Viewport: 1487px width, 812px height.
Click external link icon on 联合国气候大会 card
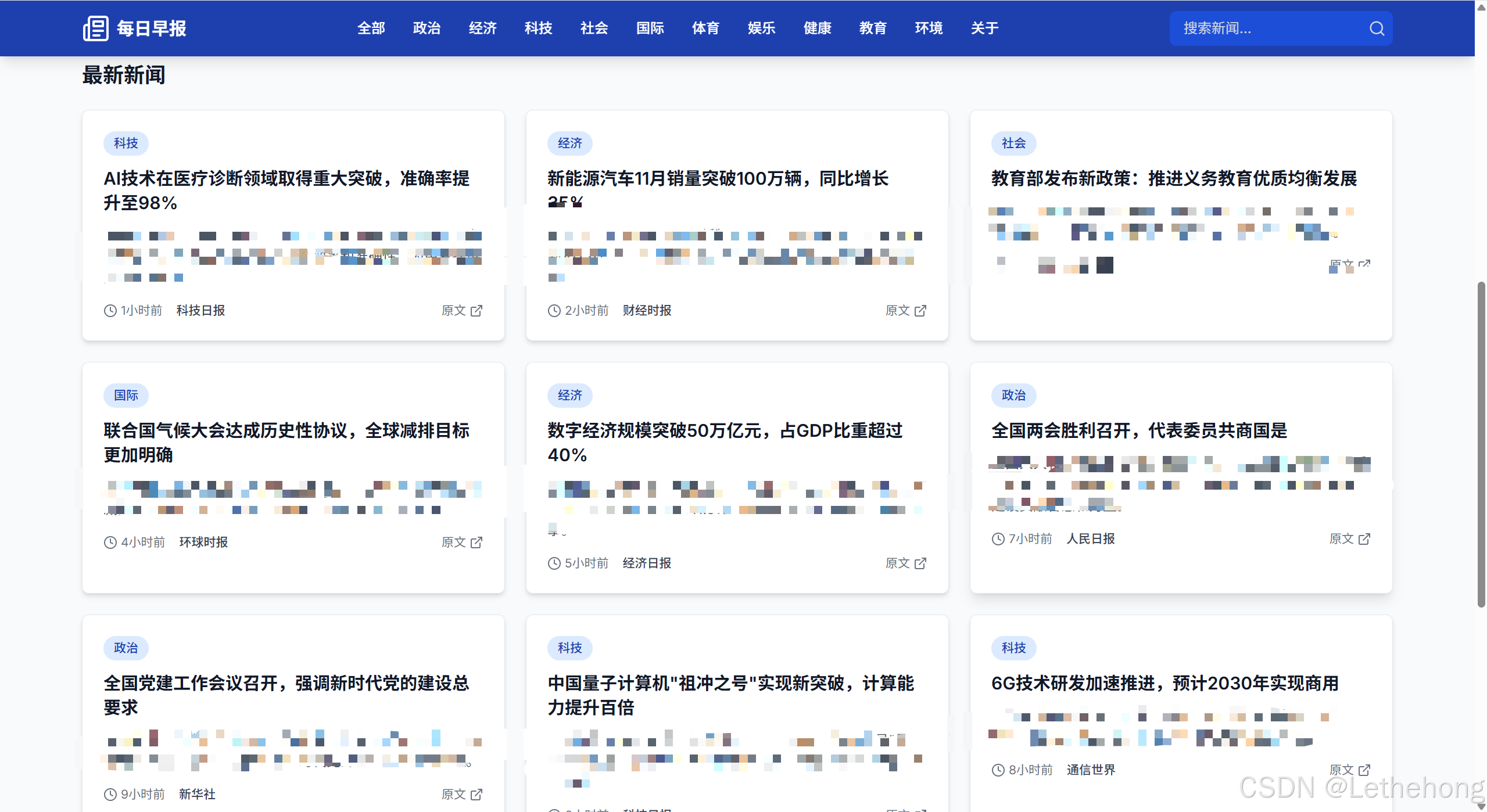click(476, 542)
